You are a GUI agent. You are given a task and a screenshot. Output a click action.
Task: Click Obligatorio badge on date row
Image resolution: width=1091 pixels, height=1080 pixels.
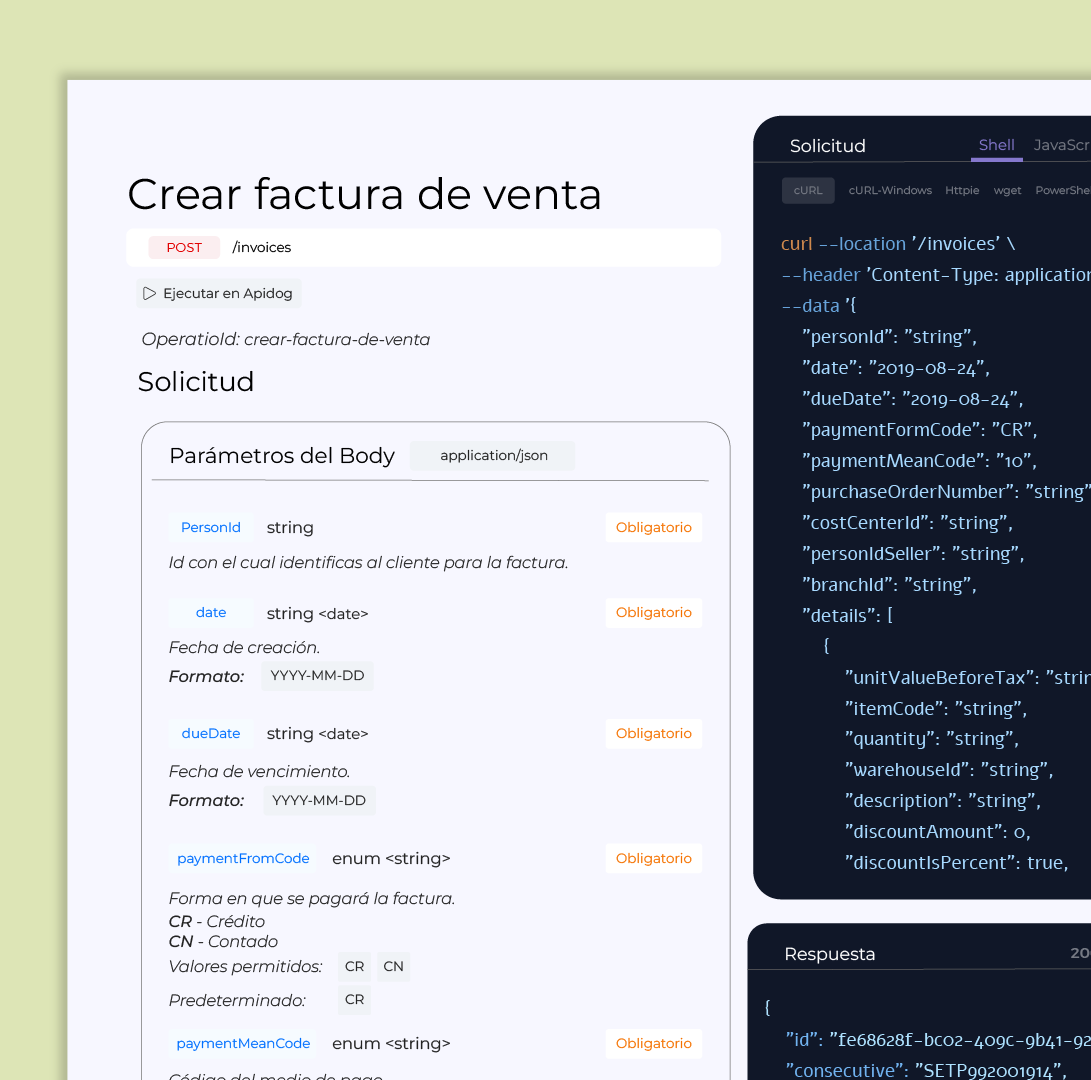click(653, 612)
